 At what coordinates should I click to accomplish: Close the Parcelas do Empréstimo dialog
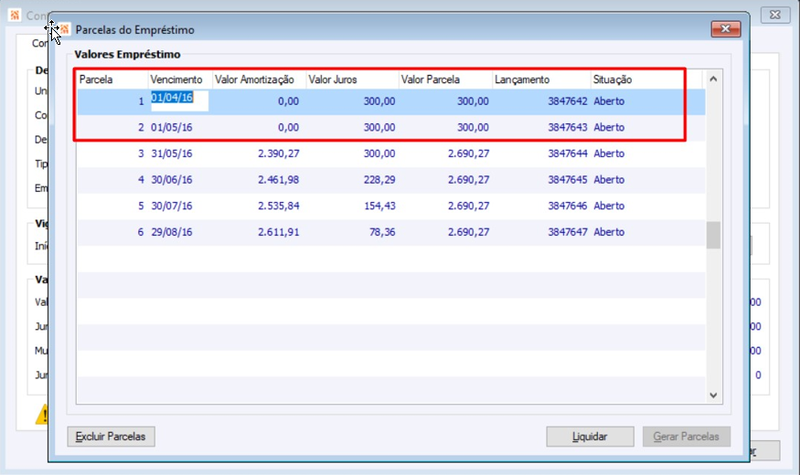point(726,29)
